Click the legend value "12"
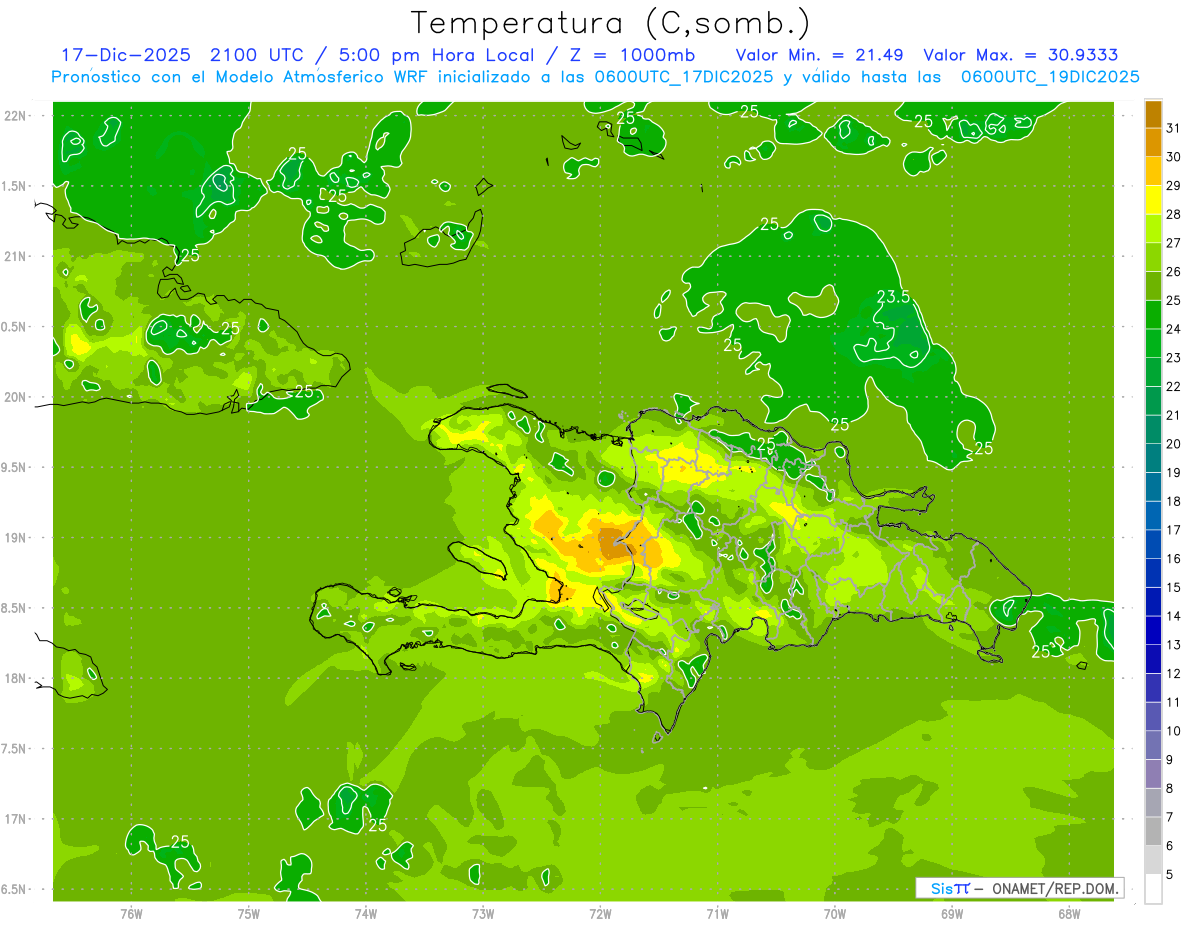 (x=1173, y=673)
